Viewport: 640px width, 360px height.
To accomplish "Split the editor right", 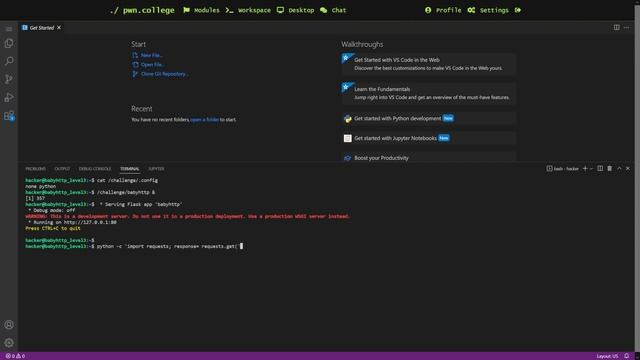I will [x=616, y=27].
